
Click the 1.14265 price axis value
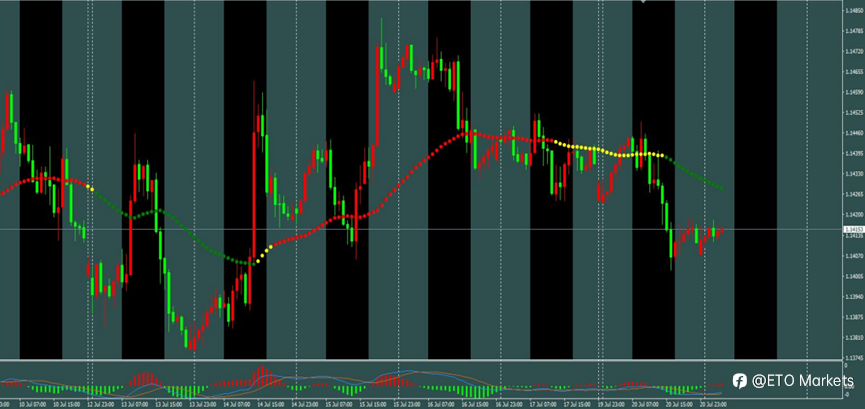pyautogui.click(x=855, y=194)
